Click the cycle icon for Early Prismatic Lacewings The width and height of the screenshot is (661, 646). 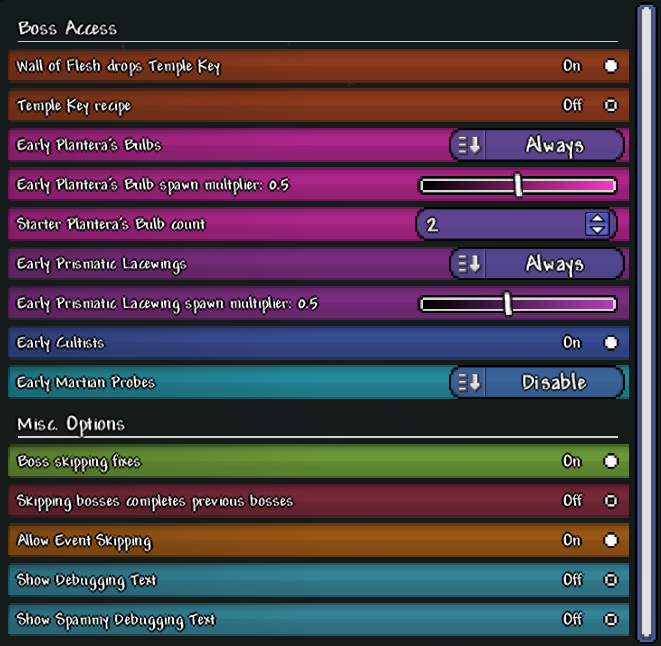(468, 264)
